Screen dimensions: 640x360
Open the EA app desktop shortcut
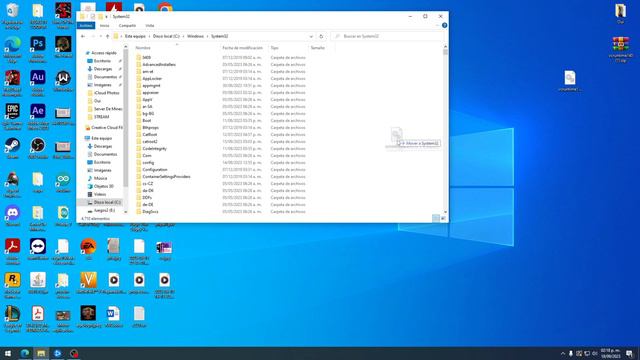[88, 247]
